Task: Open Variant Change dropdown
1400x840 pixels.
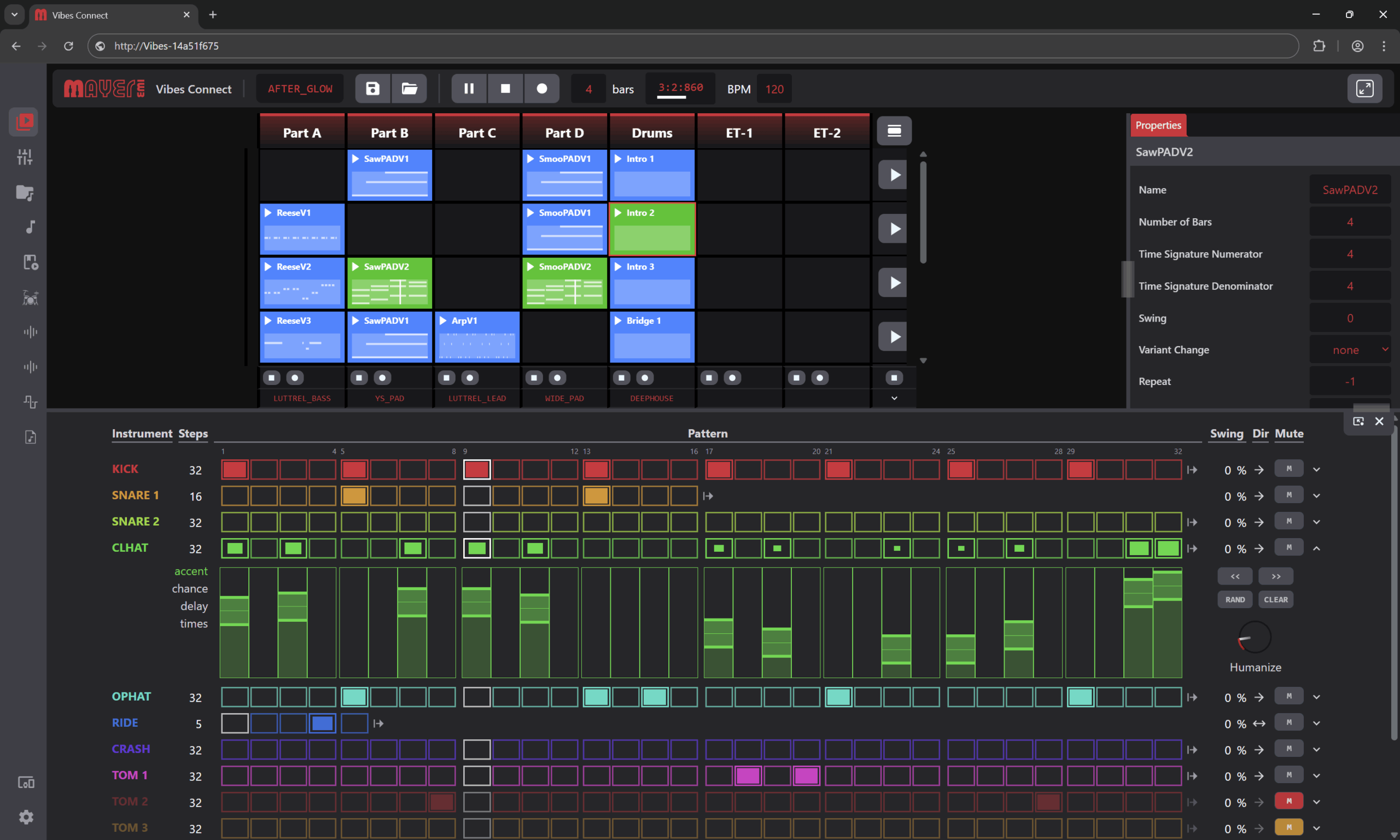Action: (x=1349, y=350)
